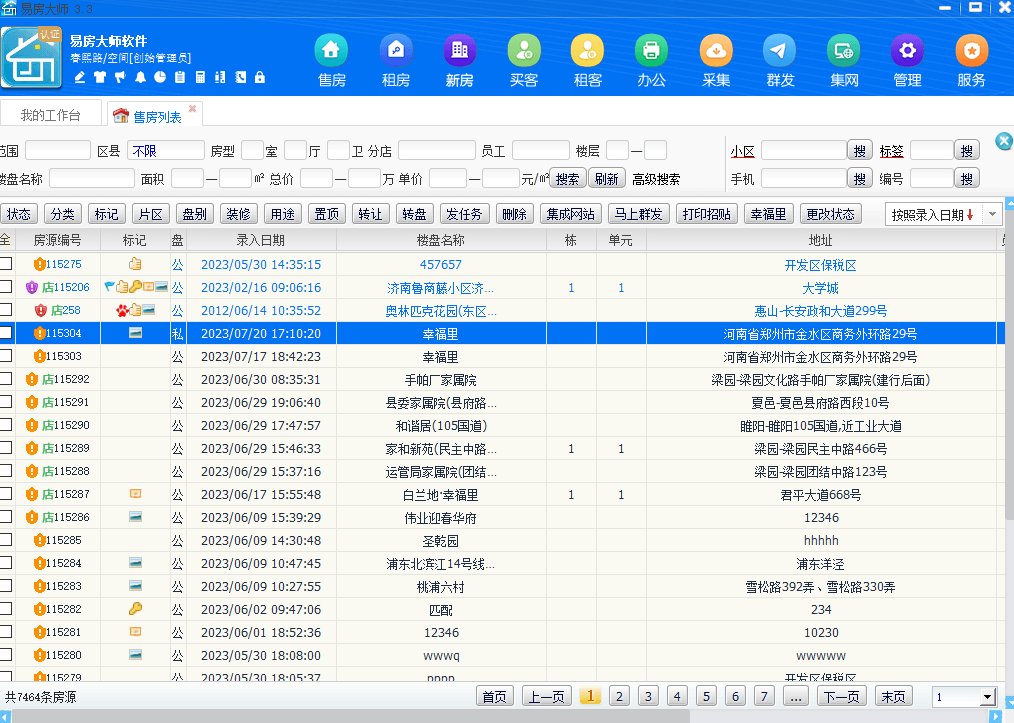Open the pie chart statistics icon
1014x723 pixels.
(160, 77)
